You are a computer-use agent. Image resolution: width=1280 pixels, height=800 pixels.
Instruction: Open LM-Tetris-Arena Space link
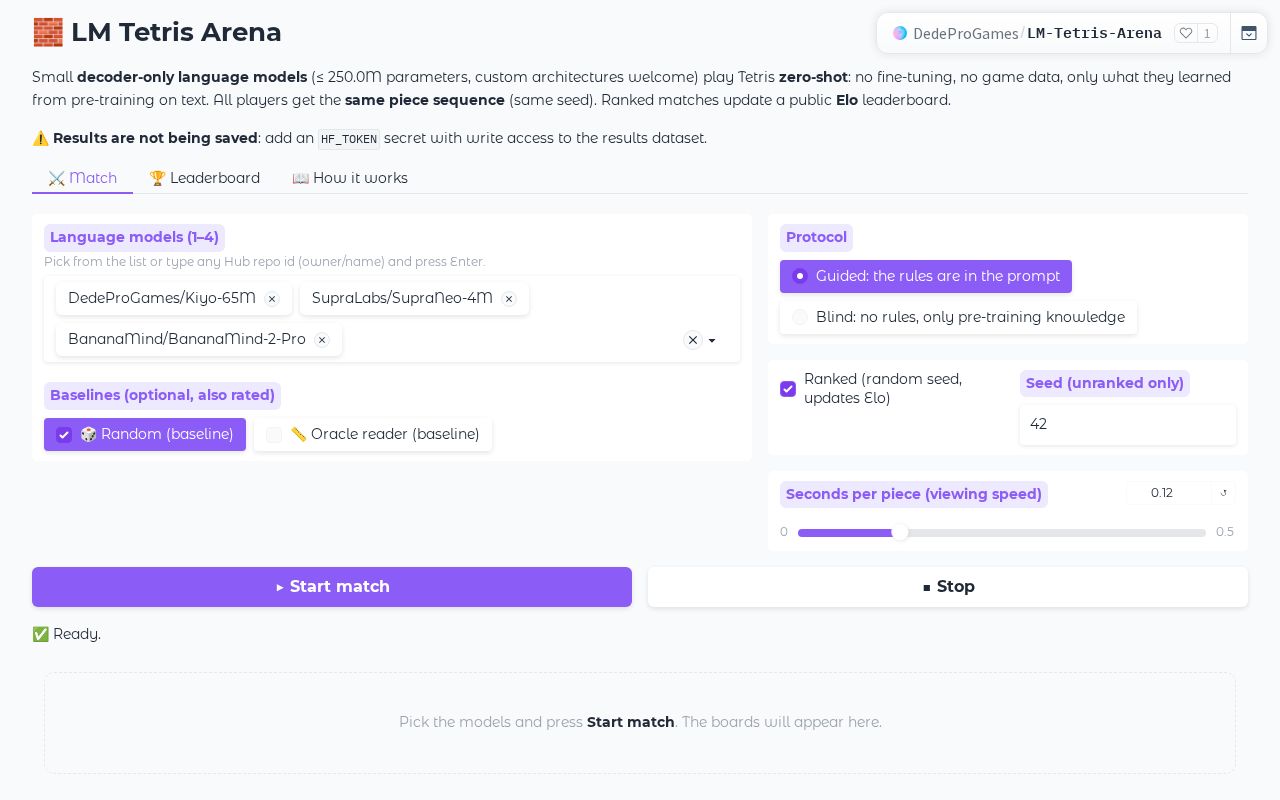click(1094, 33)
